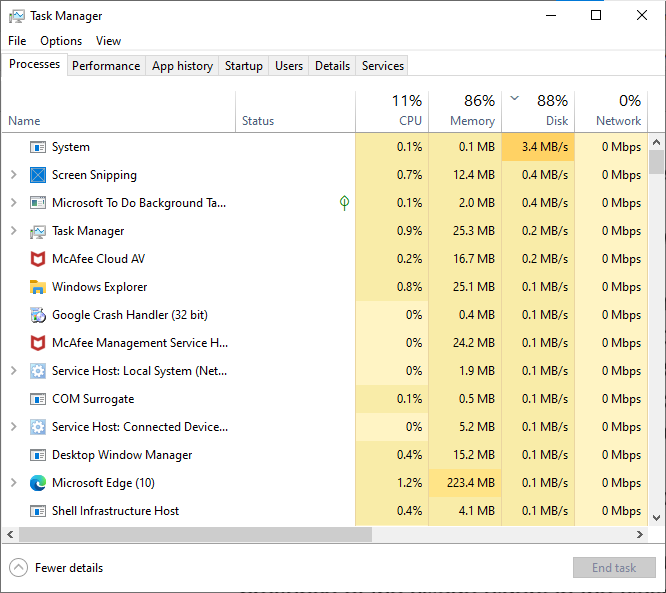666x593 pixels.
Task: Click the vertical scrollbar thumb
Action: coord(656,162)
